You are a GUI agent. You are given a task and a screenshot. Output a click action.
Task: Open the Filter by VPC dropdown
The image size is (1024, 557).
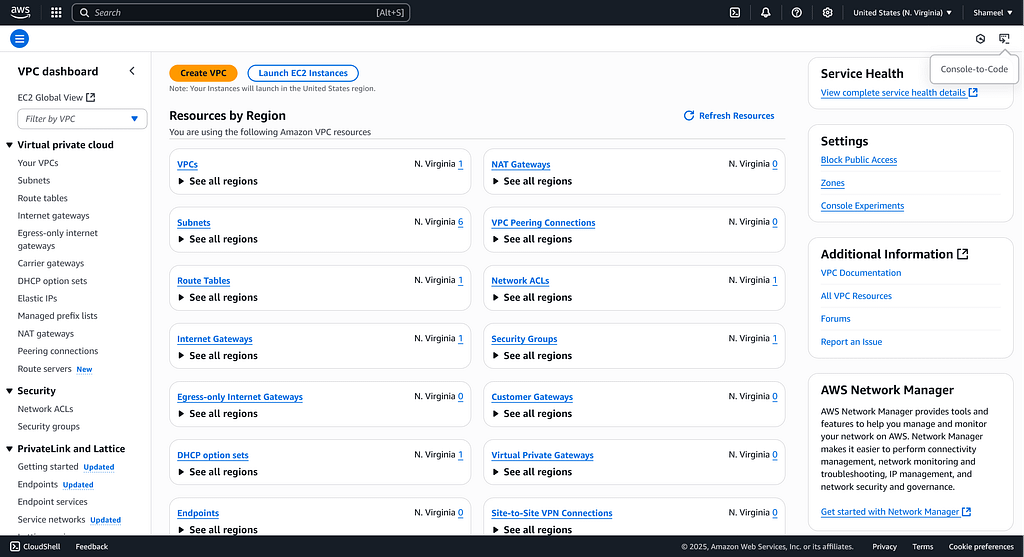pyautogui.click(x=82, y=119)
